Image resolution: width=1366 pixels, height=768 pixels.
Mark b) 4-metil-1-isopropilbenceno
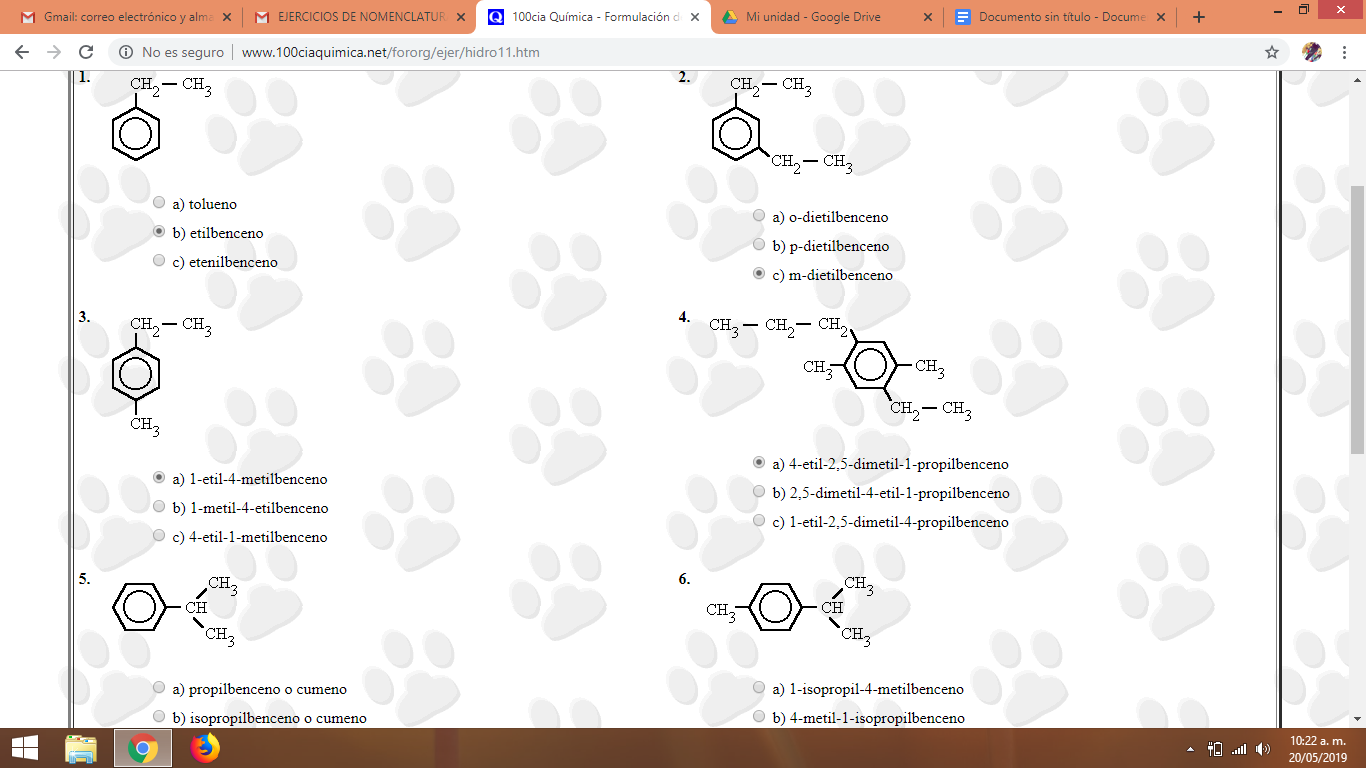(x=759, y=716)
